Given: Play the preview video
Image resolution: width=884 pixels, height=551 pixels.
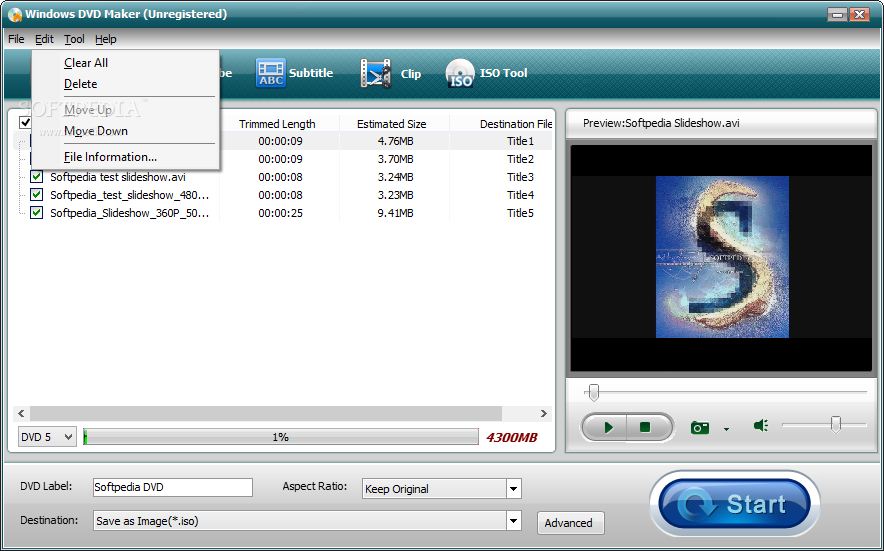Looking at the screenshot, I should pyautogui.click(x=608, y=427).
